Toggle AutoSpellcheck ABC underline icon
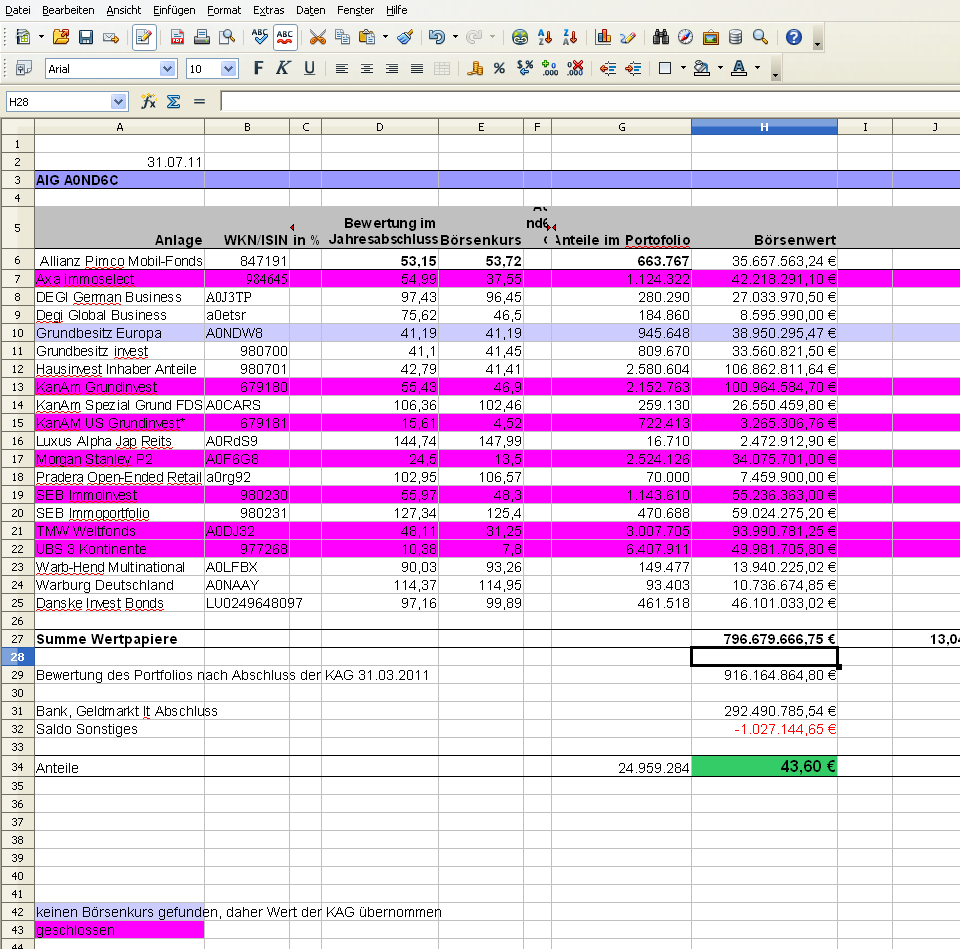 pos(285,38)
